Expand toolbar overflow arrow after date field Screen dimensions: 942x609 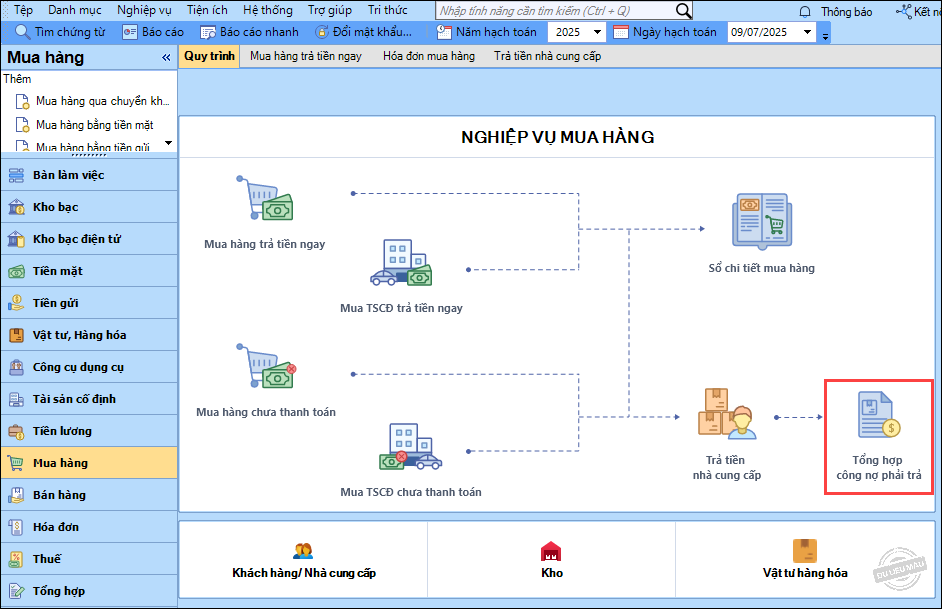(x=825, y=36)
